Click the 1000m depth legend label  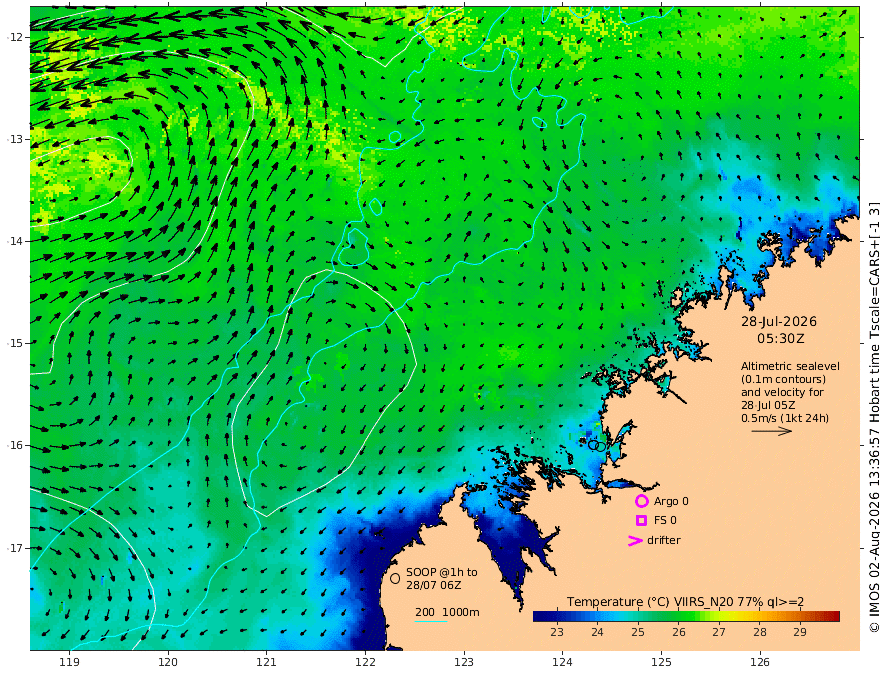click(461, 612)
